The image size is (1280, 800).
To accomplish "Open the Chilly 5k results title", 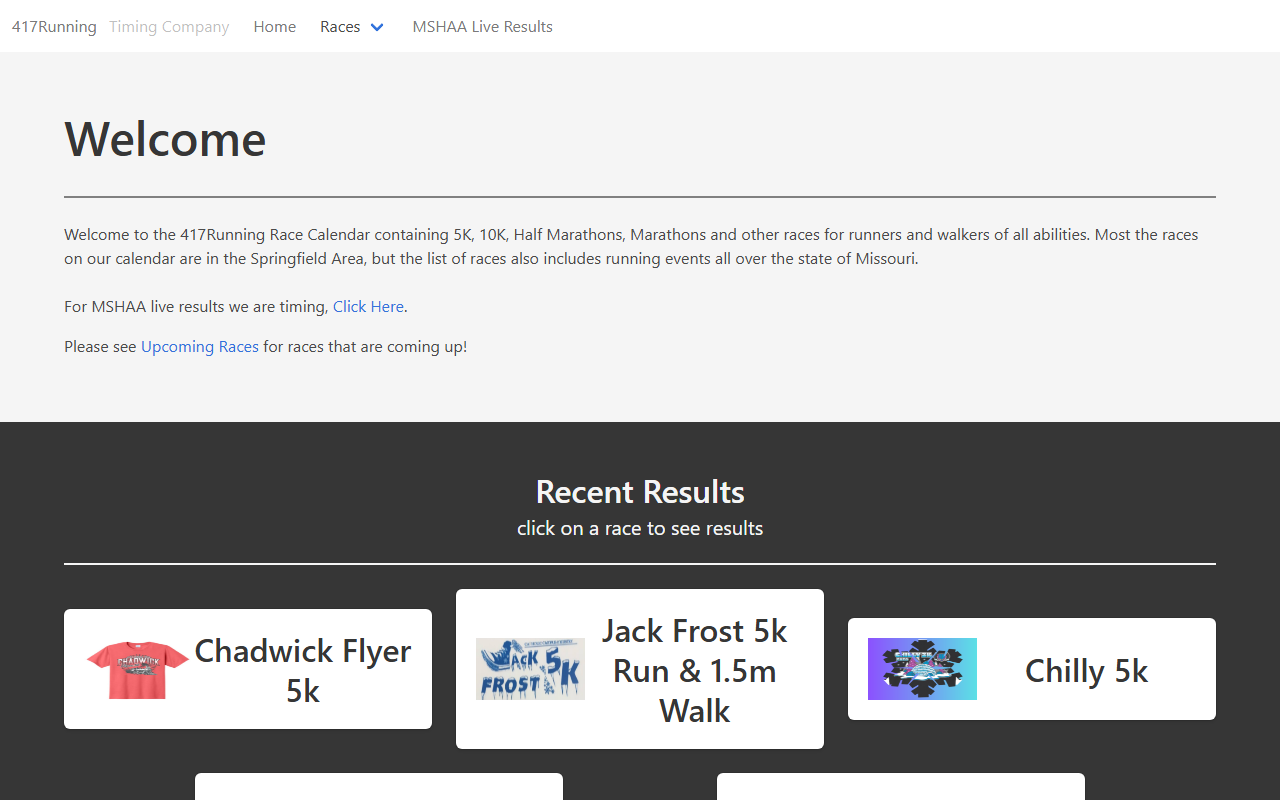I will [x=1087, y=670].
